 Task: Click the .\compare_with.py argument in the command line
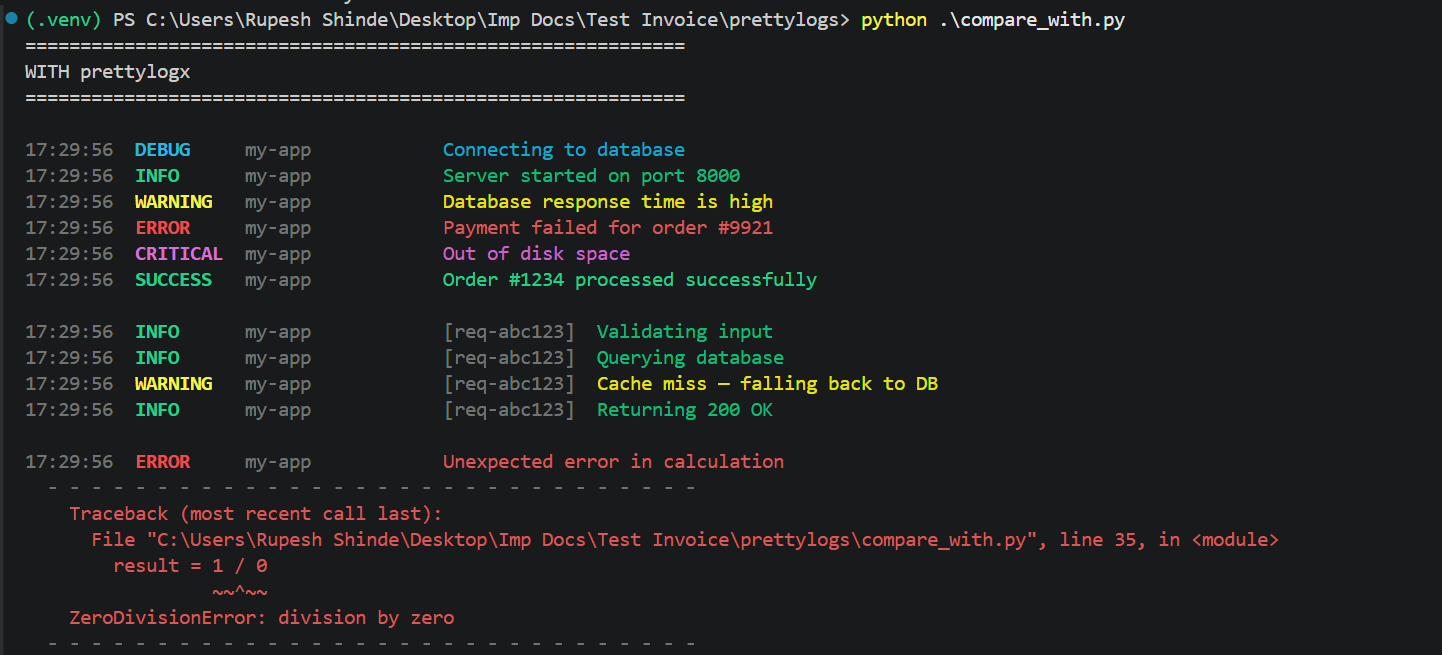click(x=1032, y=20)
